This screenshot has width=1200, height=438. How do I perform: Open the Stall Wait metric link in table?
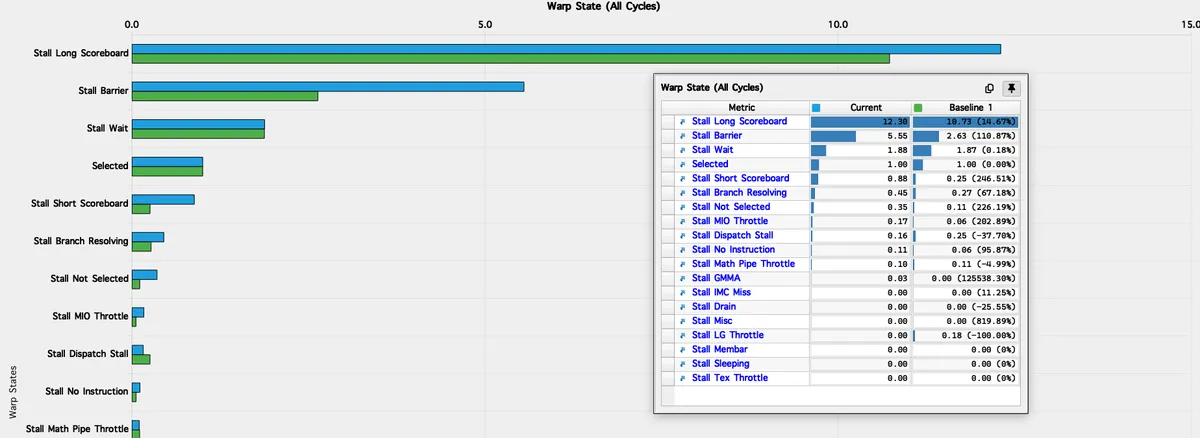coord(714,150)
